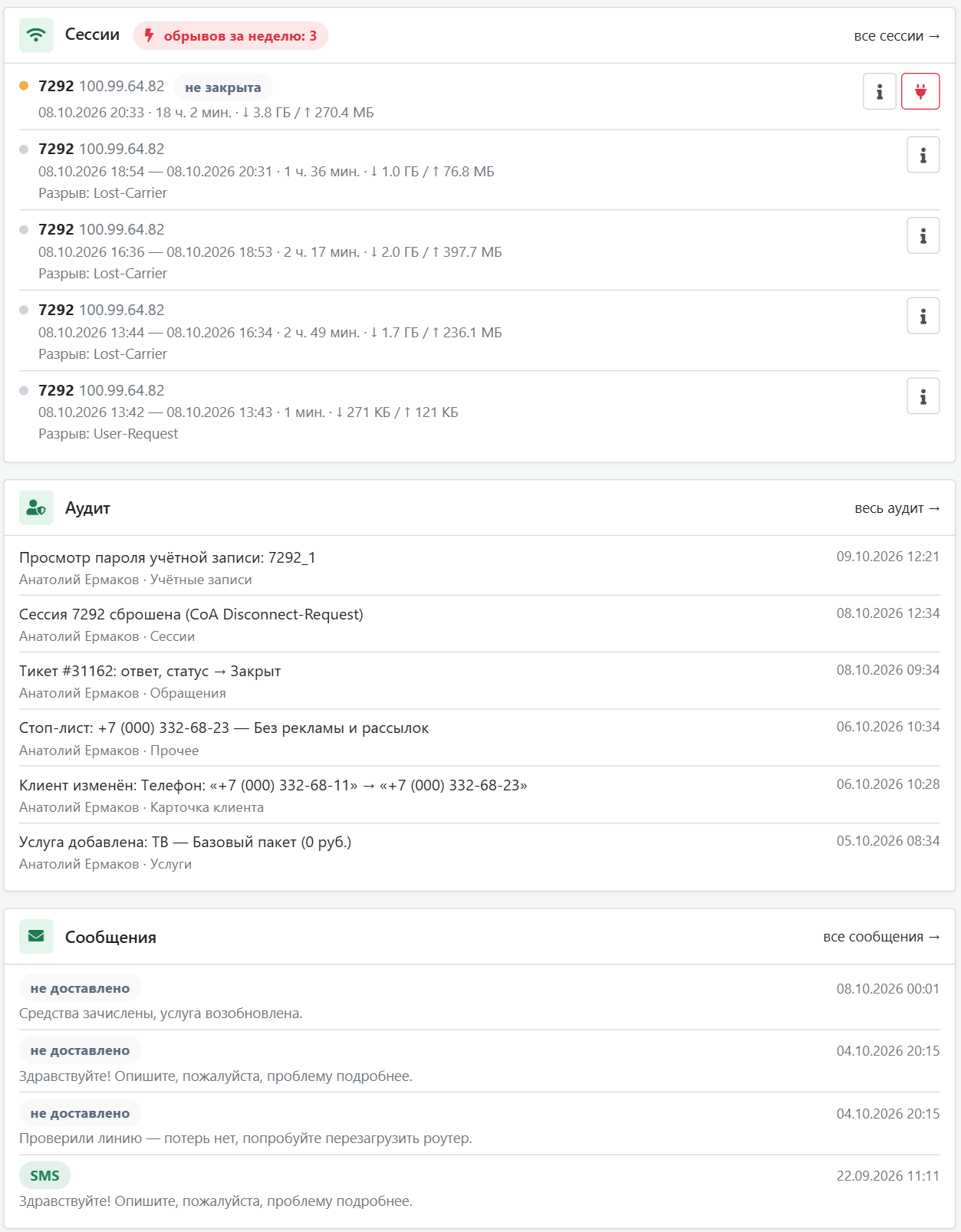The height and width of the screenshot is (1232, 961).
Task: Open все сообщения link
Action: [881, 937]
